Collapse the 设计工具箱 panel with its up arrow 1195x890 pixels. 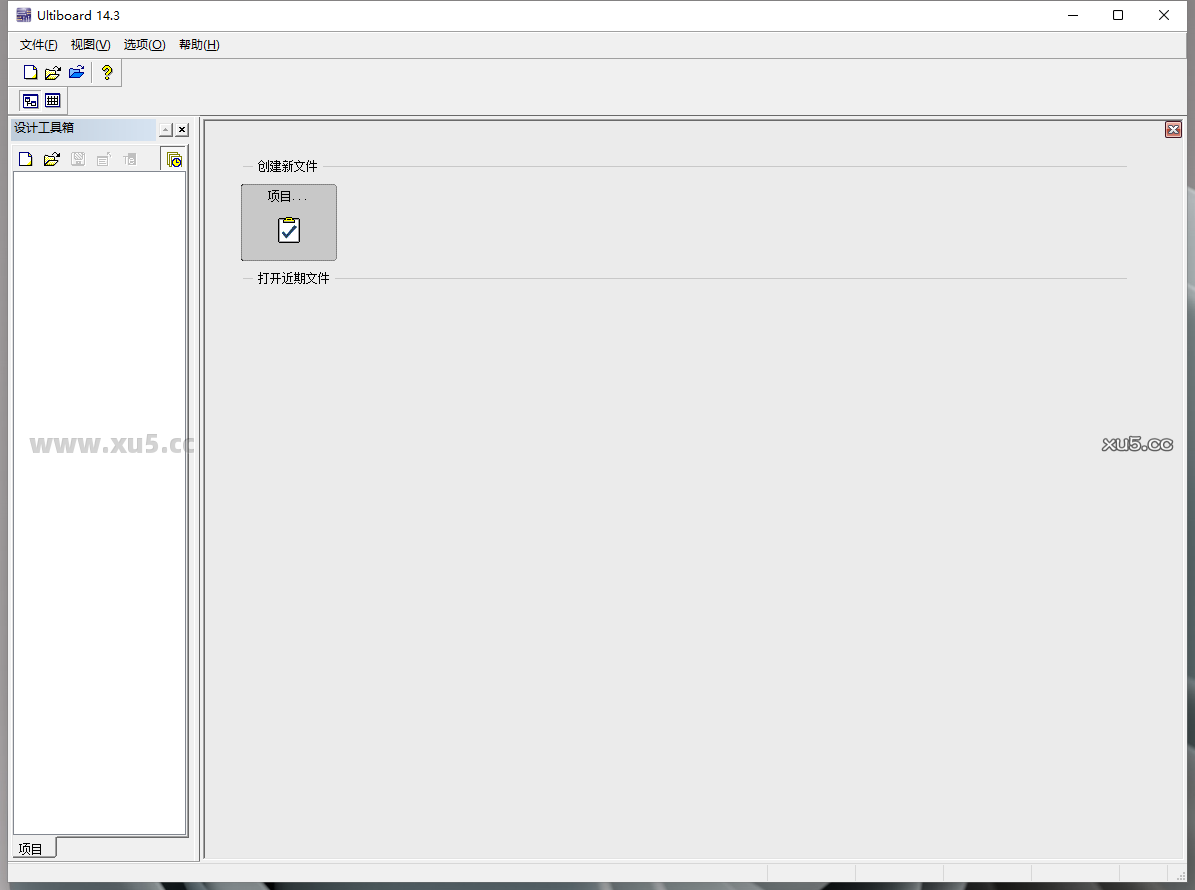click(x=166, y=129)
